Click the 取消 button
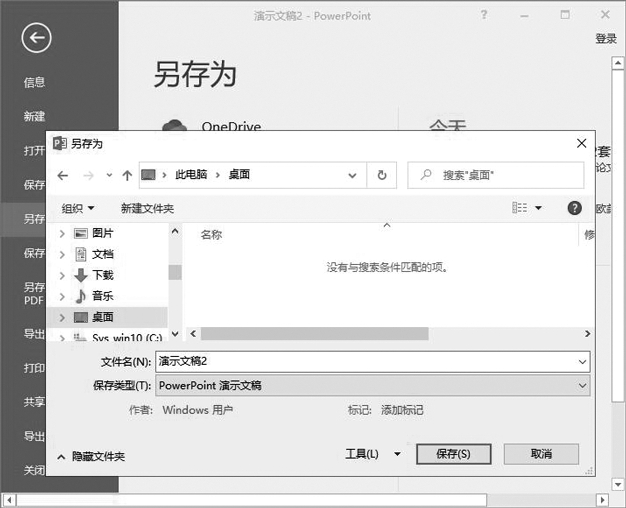626x508 pixels. [541, 454]
